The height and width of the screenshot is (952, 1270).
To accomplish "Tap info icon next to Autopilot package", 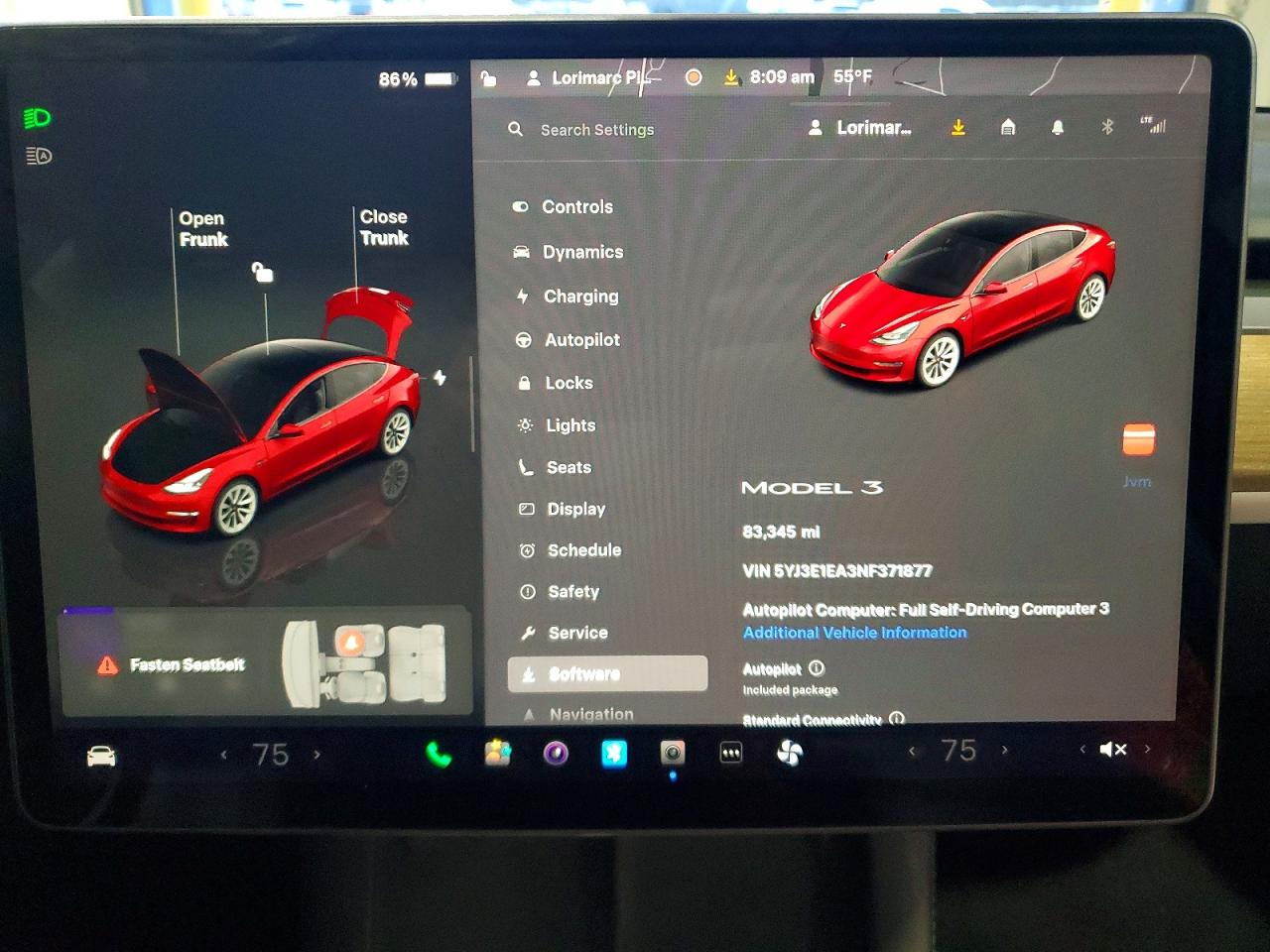I will coord(817,668).
